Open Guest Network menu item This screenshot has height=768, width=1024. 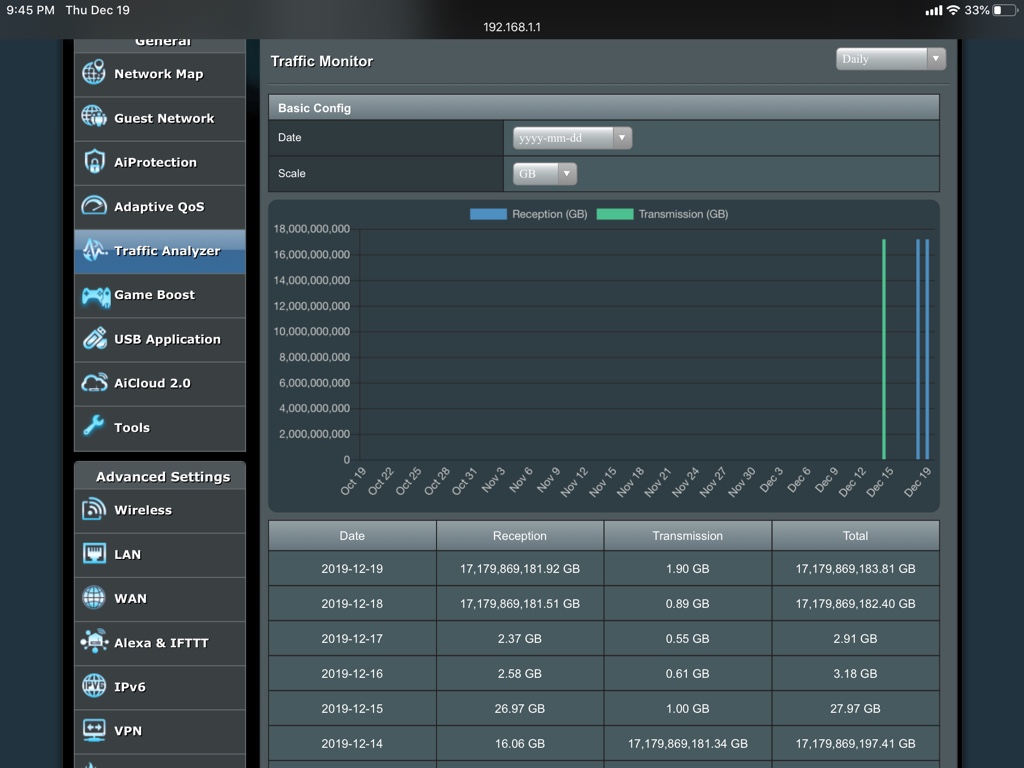[x=160, y=118]
